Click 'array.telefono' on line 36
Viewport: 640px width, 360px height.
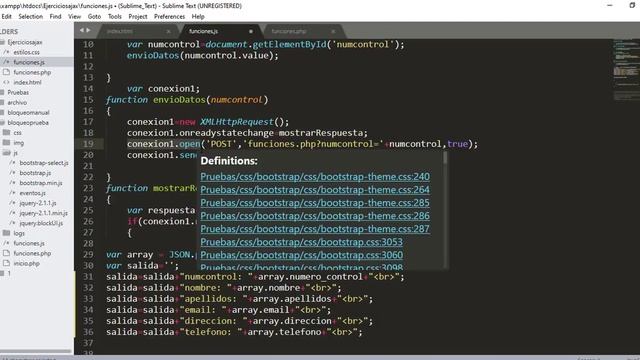point(284,332)
